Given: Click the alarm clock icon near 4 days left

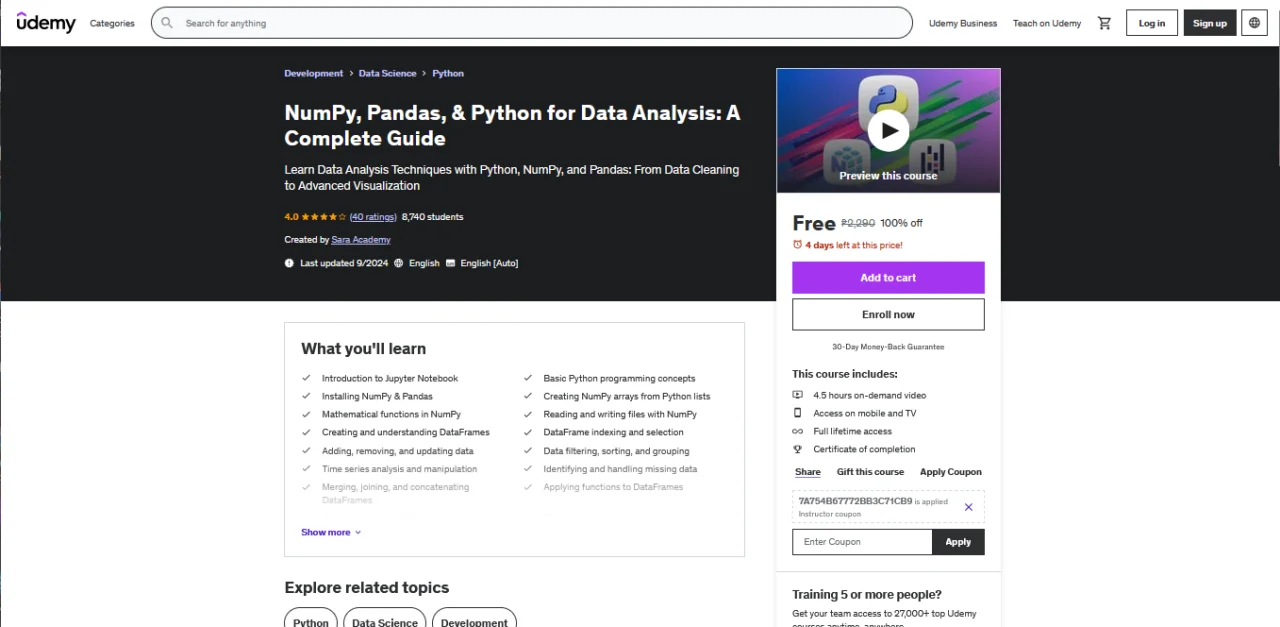Looking at the screenshot, I should coord(797,245).
